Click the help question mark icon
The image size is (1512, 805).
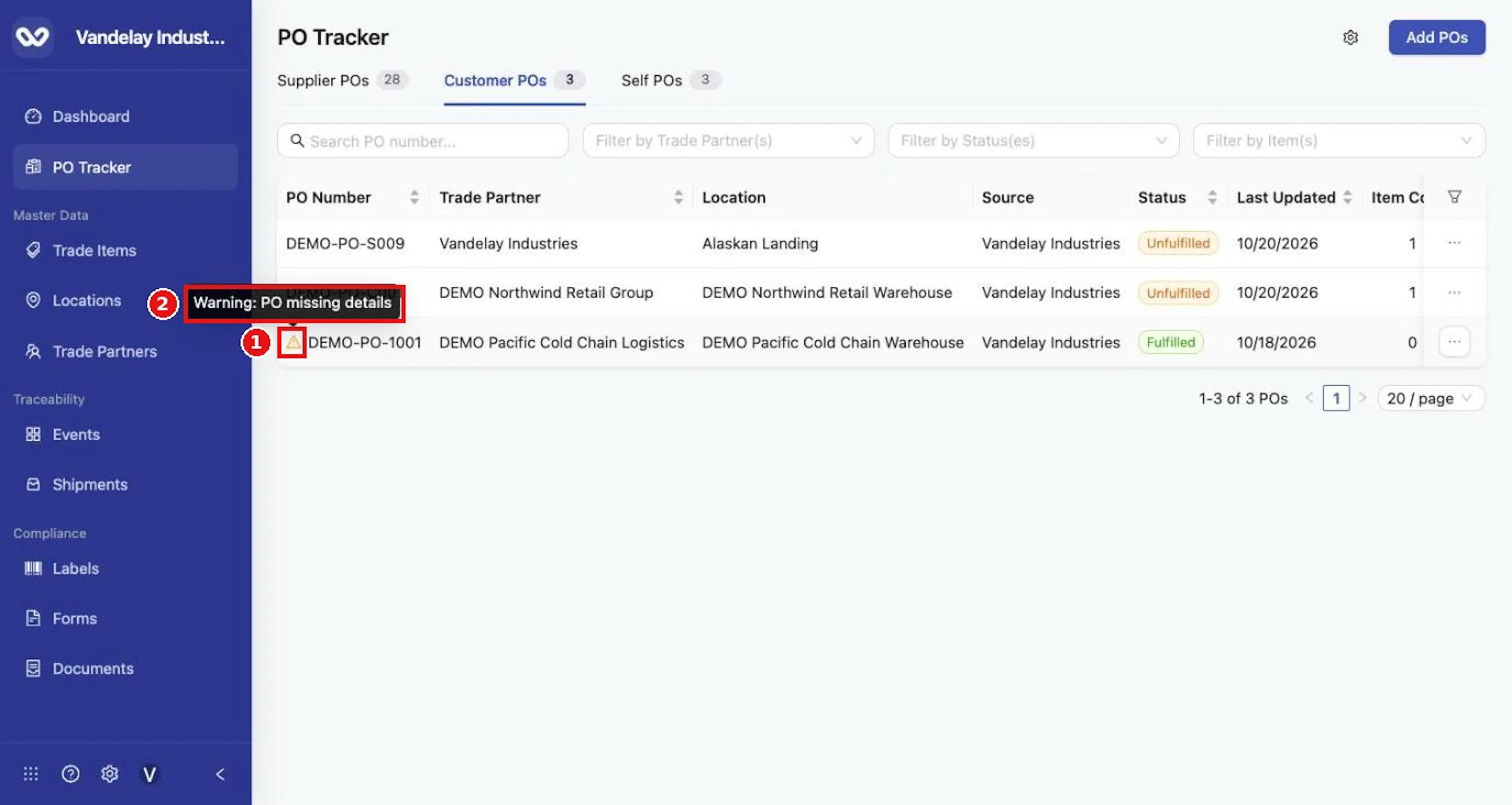click(x=70, y=774)
